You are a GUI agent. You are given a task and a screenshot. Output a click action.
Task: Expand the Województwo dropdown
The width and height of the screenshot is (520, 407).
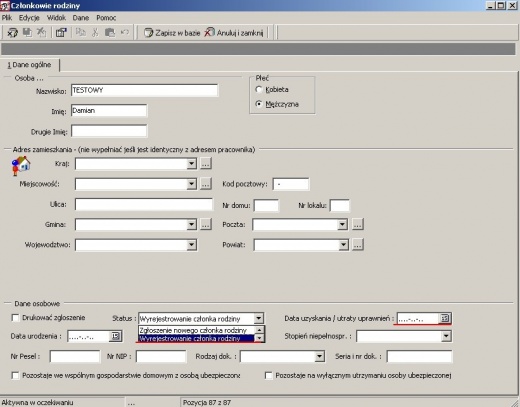tap(191, 245)
